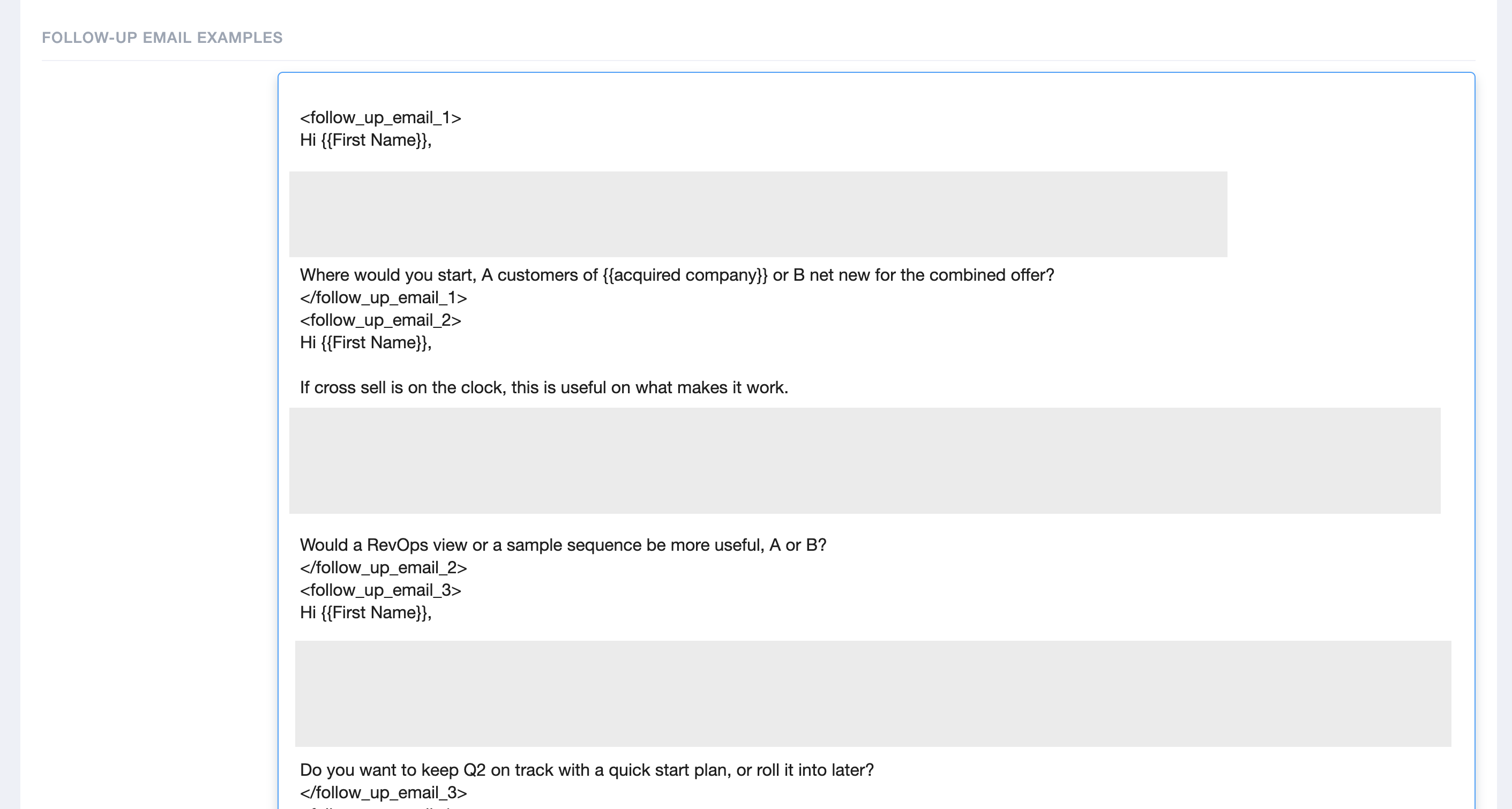Place cursor on opening <follow_up_email_1> tag
The height and width of the screenshot is (809, 1512).
(x=380, y=118)
